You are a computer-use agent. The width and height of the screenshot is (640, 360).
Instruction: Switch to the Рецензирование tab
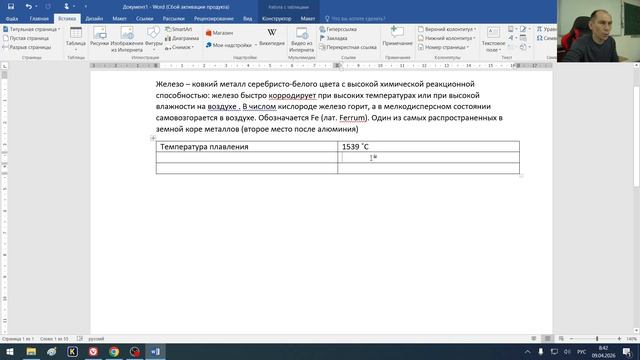(213, 19)
